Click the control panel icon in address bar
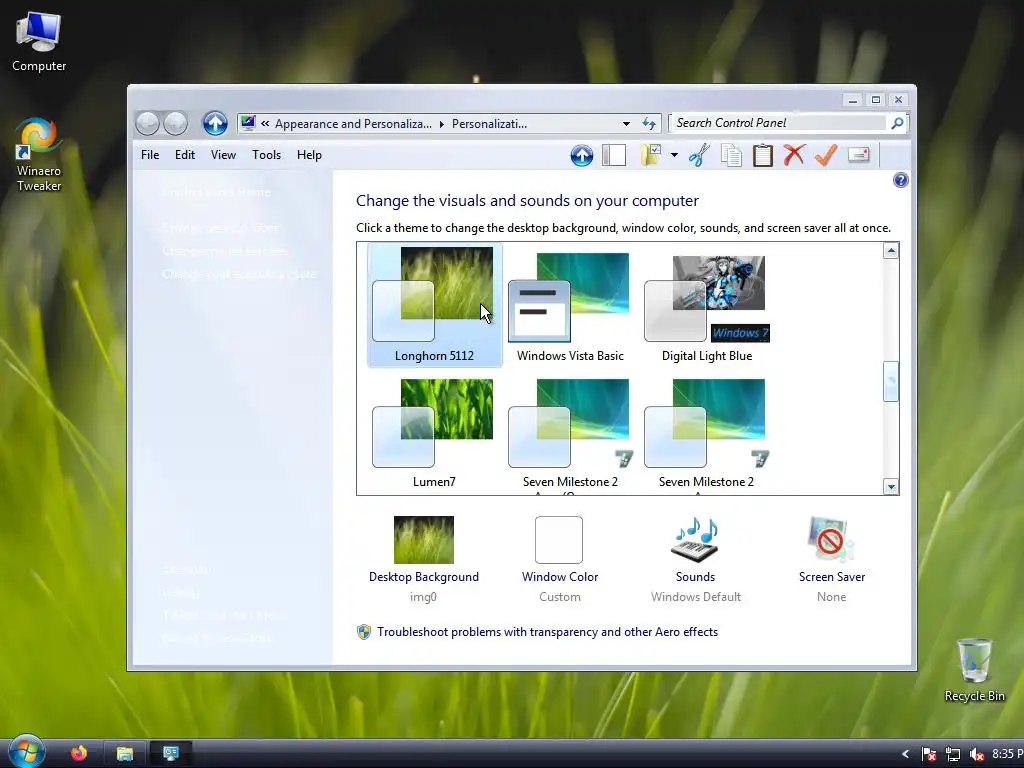 (248, 123)
